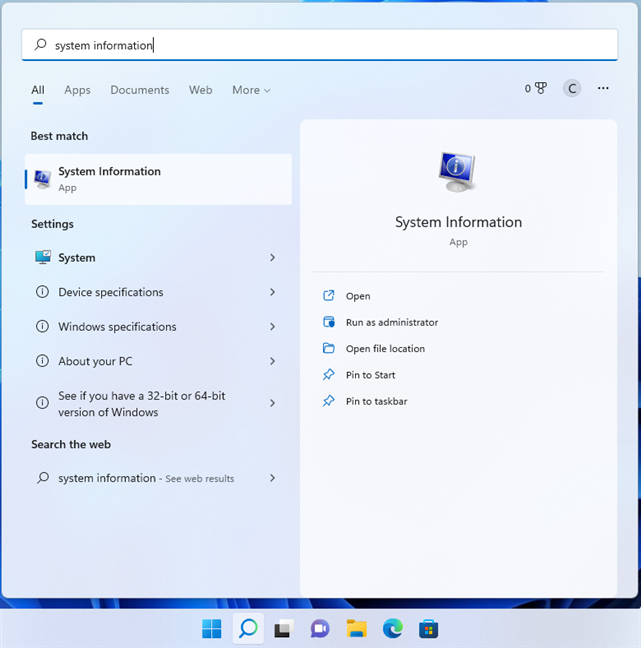Click the rewards trophy points icon
Screen dimensions: 641x648
pyautogui.click(x=536, y=89)
